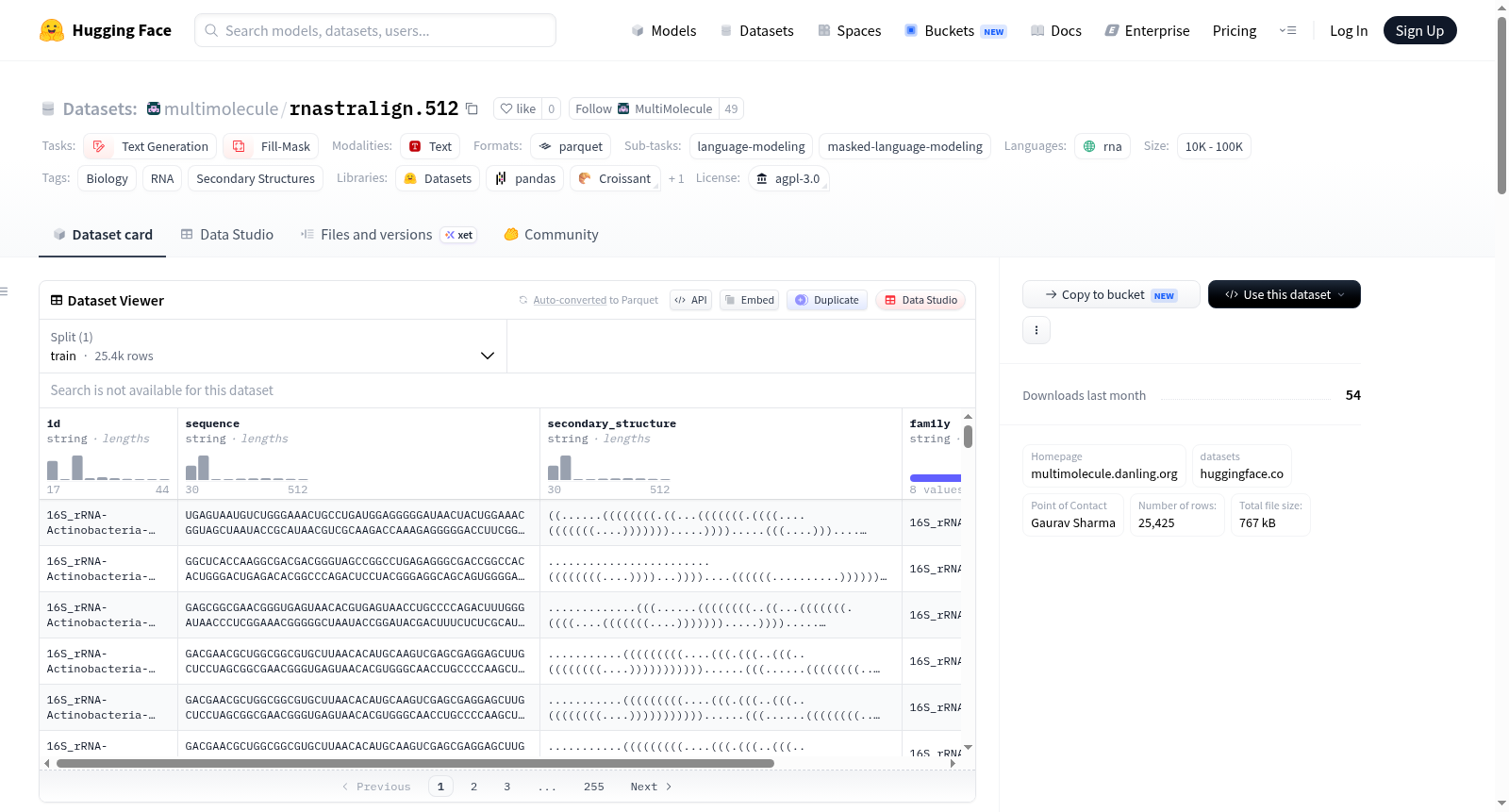The image size is (1509, 812).
Task: Open the Docs navigation item
Action: [x=1056, y=30]
